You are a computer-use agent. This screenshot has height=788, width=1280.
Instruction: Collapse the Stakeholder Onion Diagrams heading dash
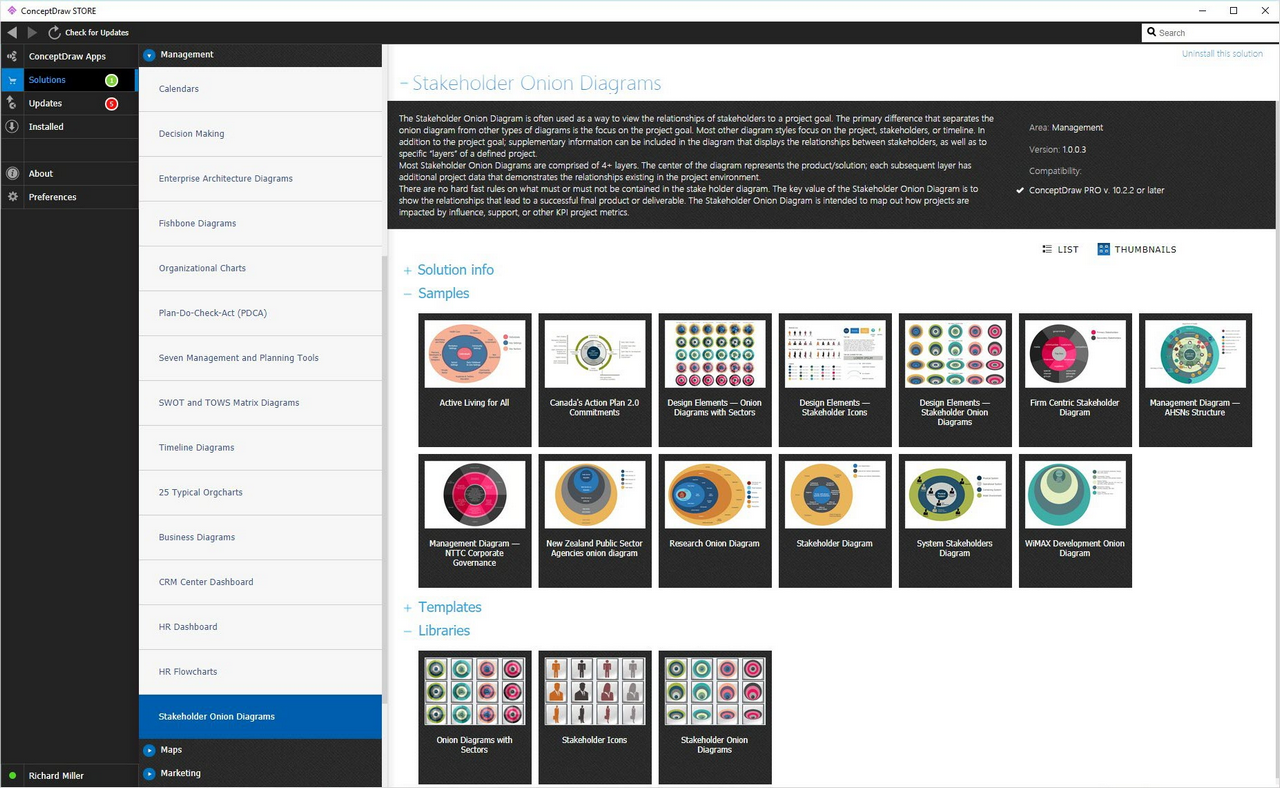(x=404, y=84)
